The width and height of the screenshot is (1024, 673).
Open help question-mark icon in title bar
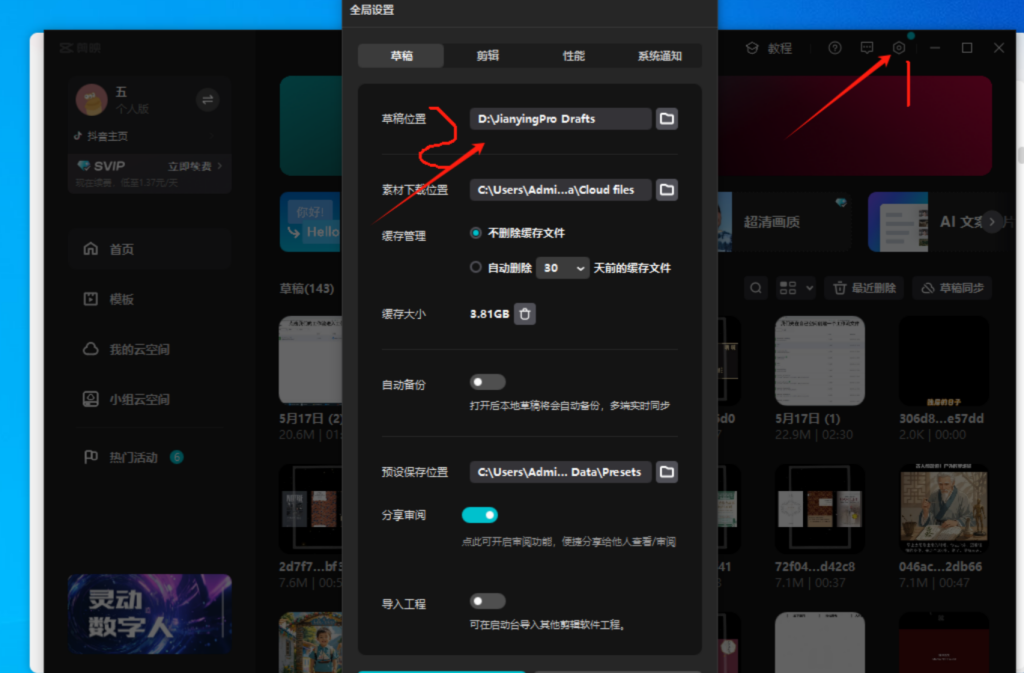835,48
